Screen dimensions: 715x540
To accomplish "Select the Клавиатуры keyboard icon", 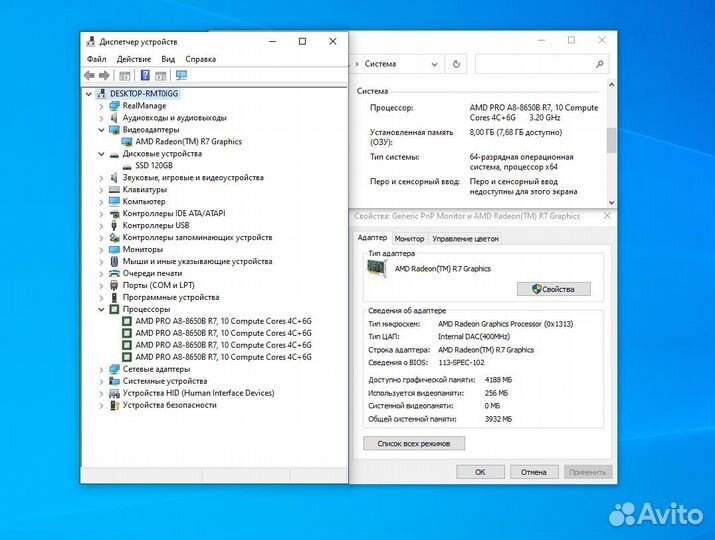I will (x=114, y=190).
